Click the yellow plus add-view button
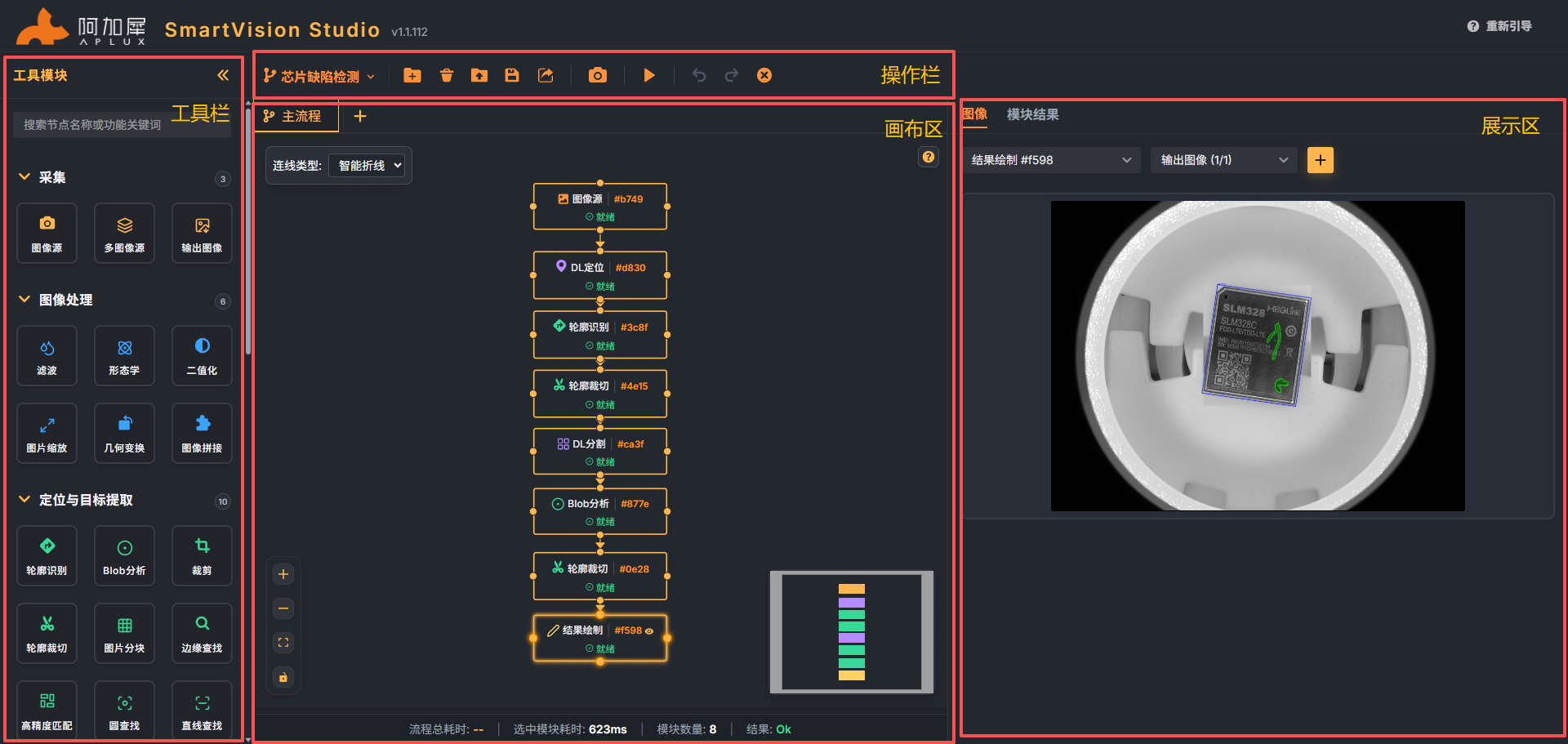Viewport: 1568px width, 744px height. tap(1321, 160)
